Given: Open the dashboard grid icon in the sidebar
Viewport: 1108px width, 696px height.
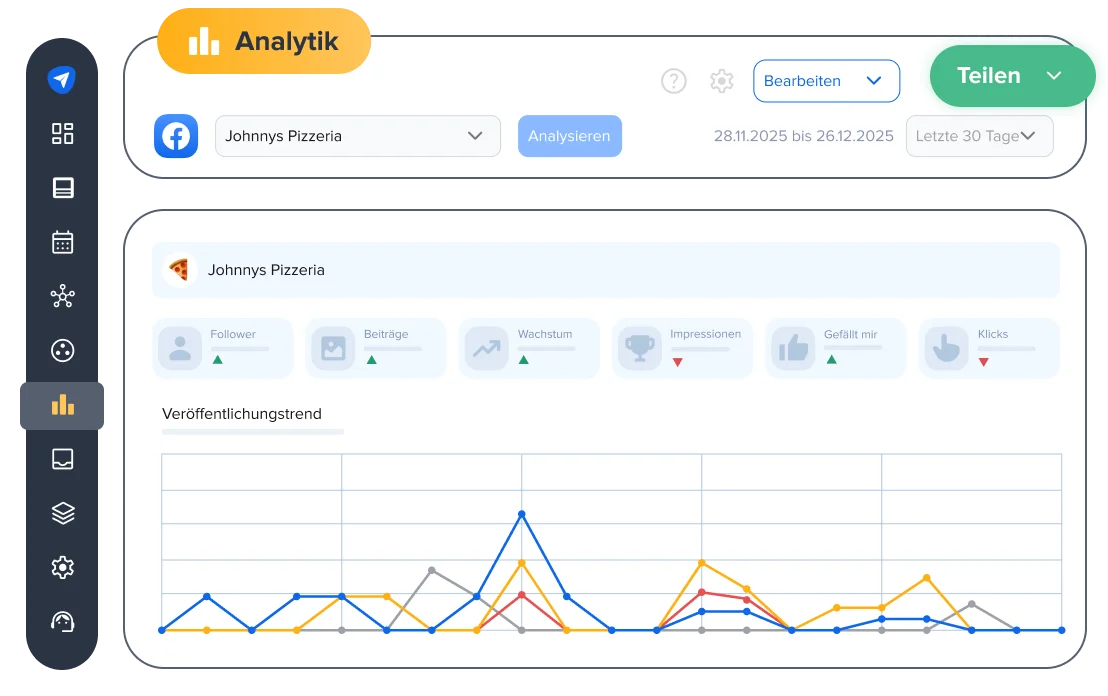Looking at the screenshot, I should pyautogui.click(x=62, y=133).
